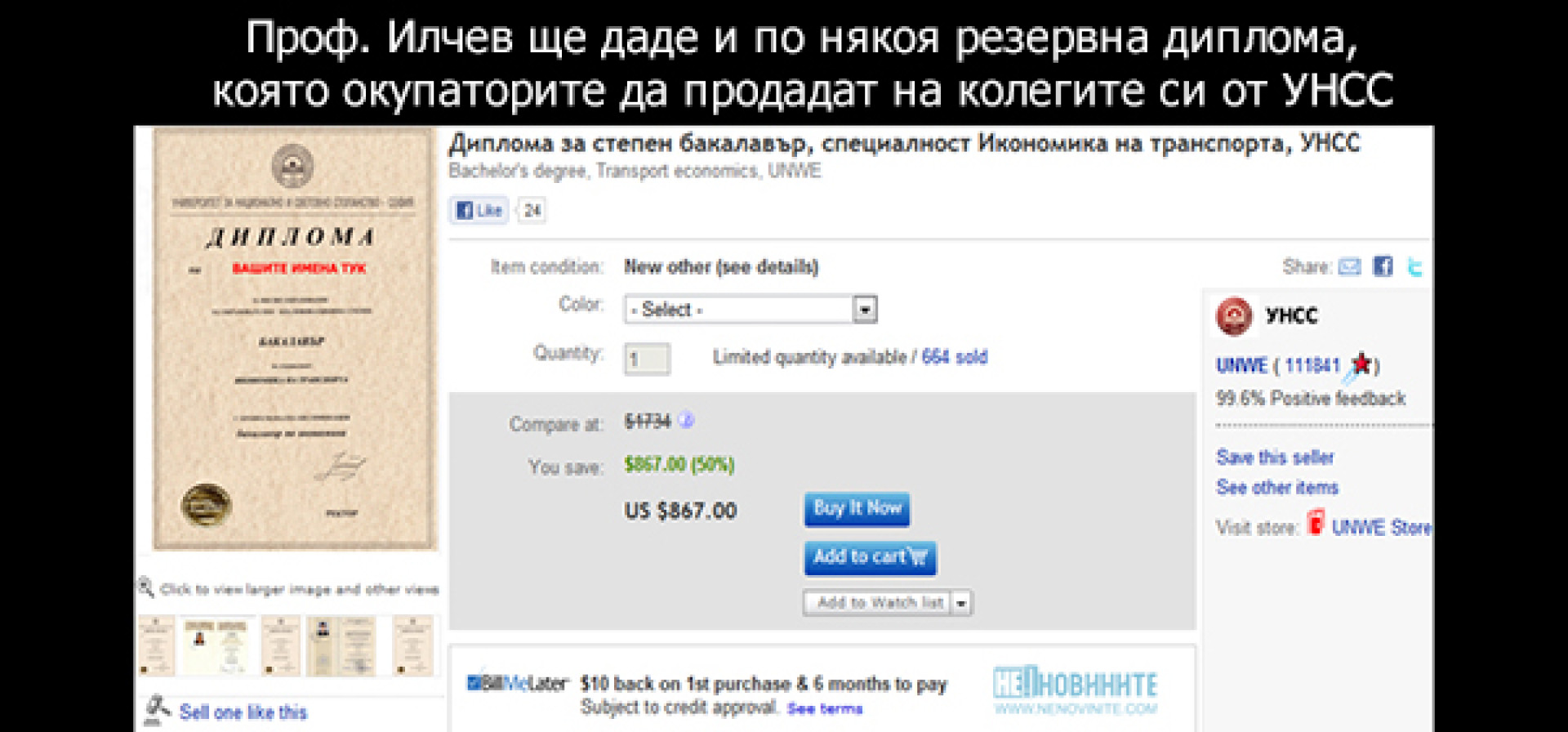Click the red star feedback icon
The width and height of the screenshot is (1568, 732).
point(1361,364)
